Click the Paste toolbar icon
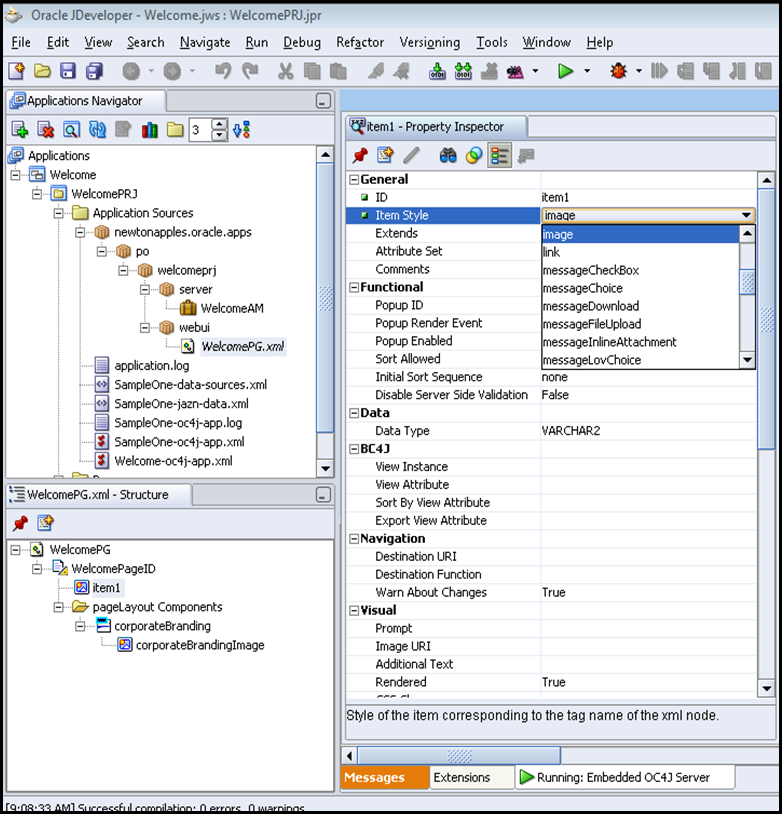782x814 pixels. coord(338,71)
